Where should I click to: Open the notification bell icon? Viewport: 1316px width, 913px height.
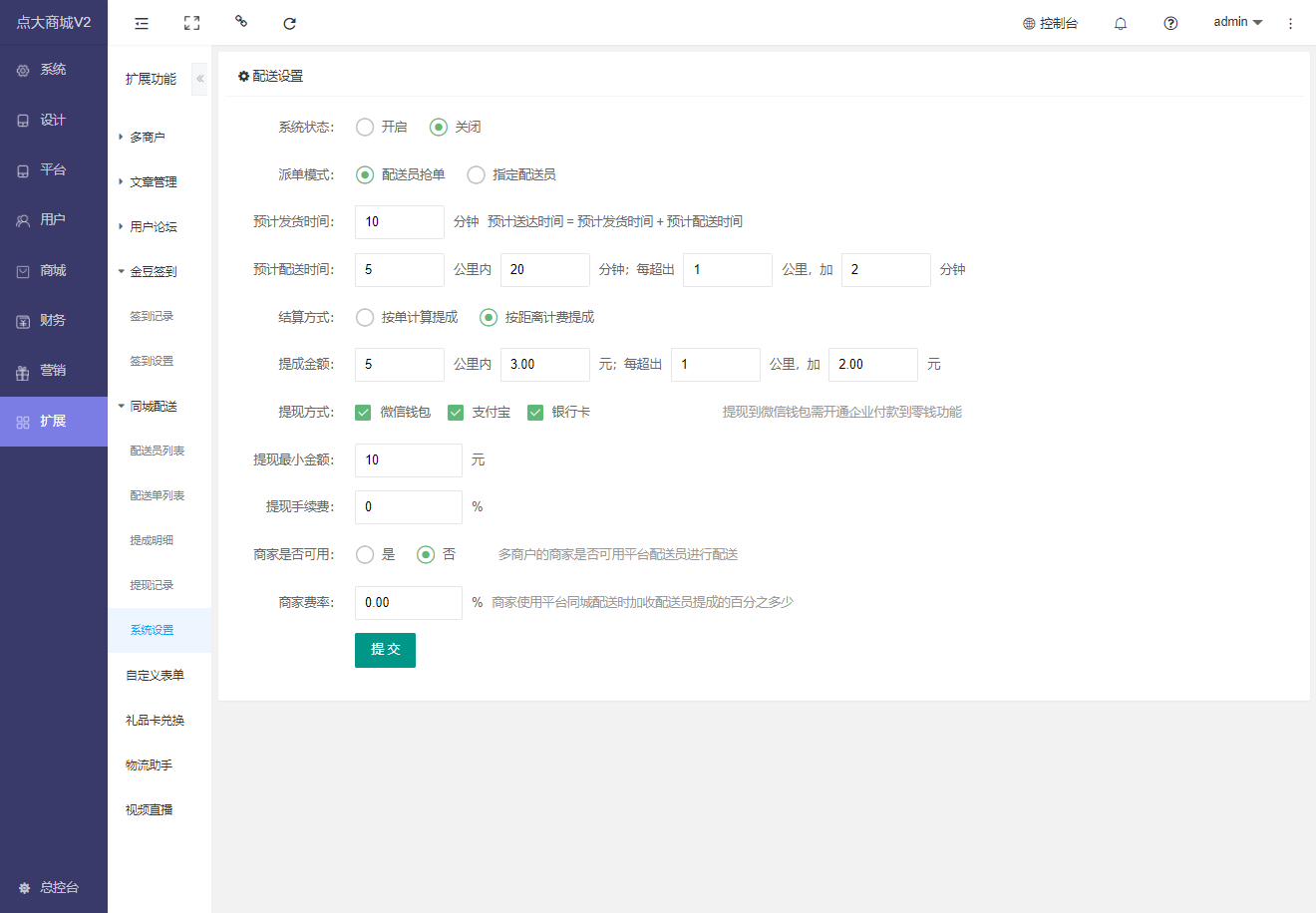pos(1121,23)
